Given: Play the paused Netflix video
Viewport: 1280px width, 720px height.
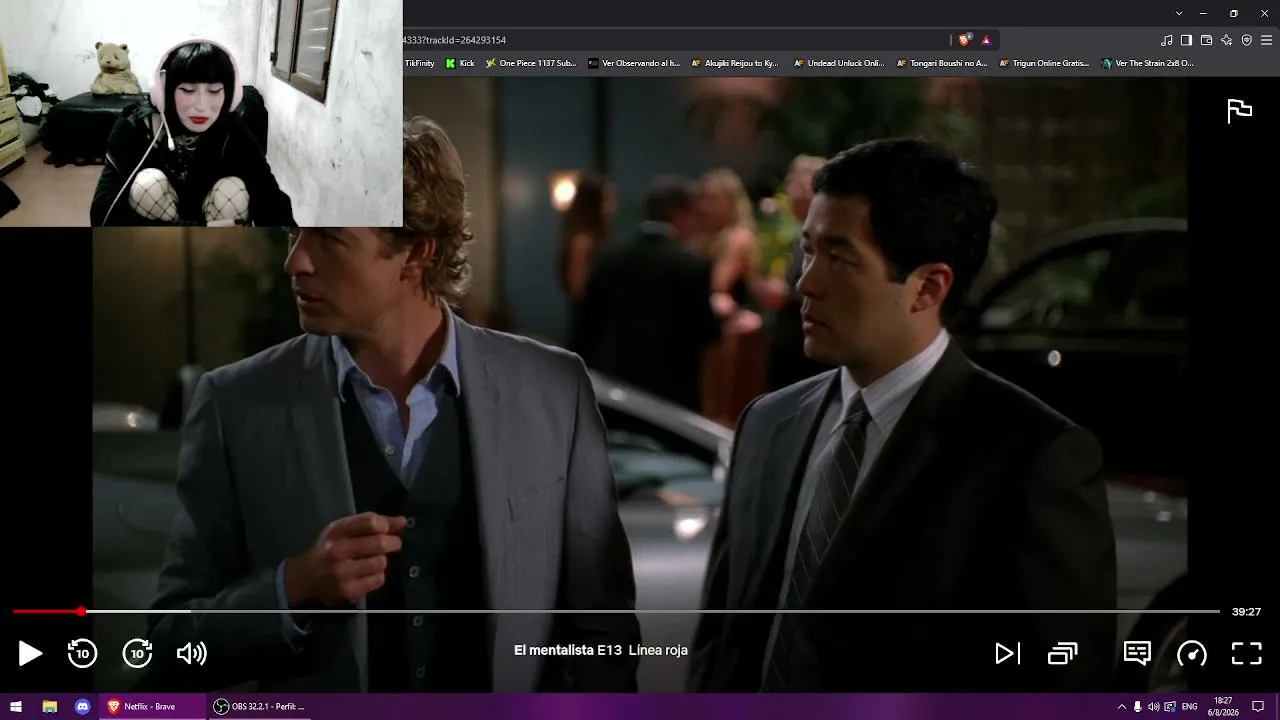Looking at the screenshot, I should pos(30,654).
